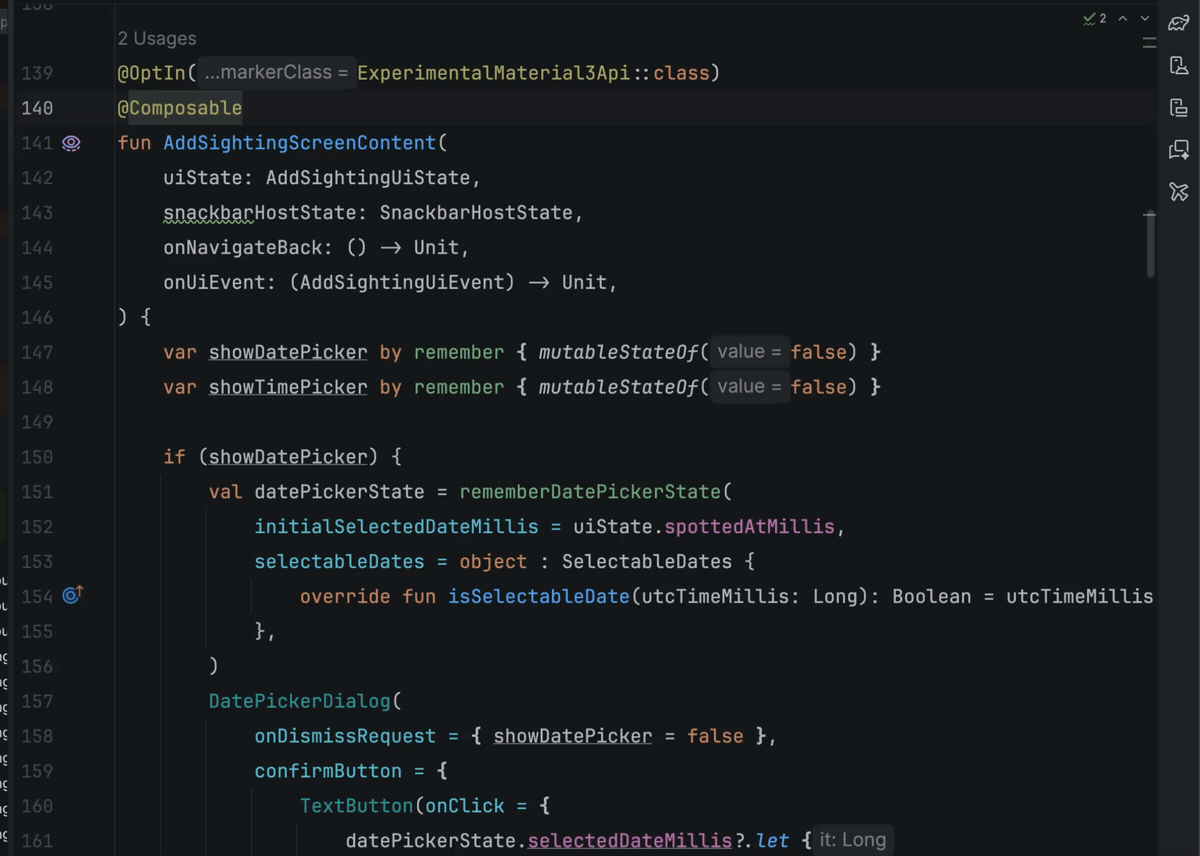Click the 'it: Long' lambda inlay hint

coord(853,840)
